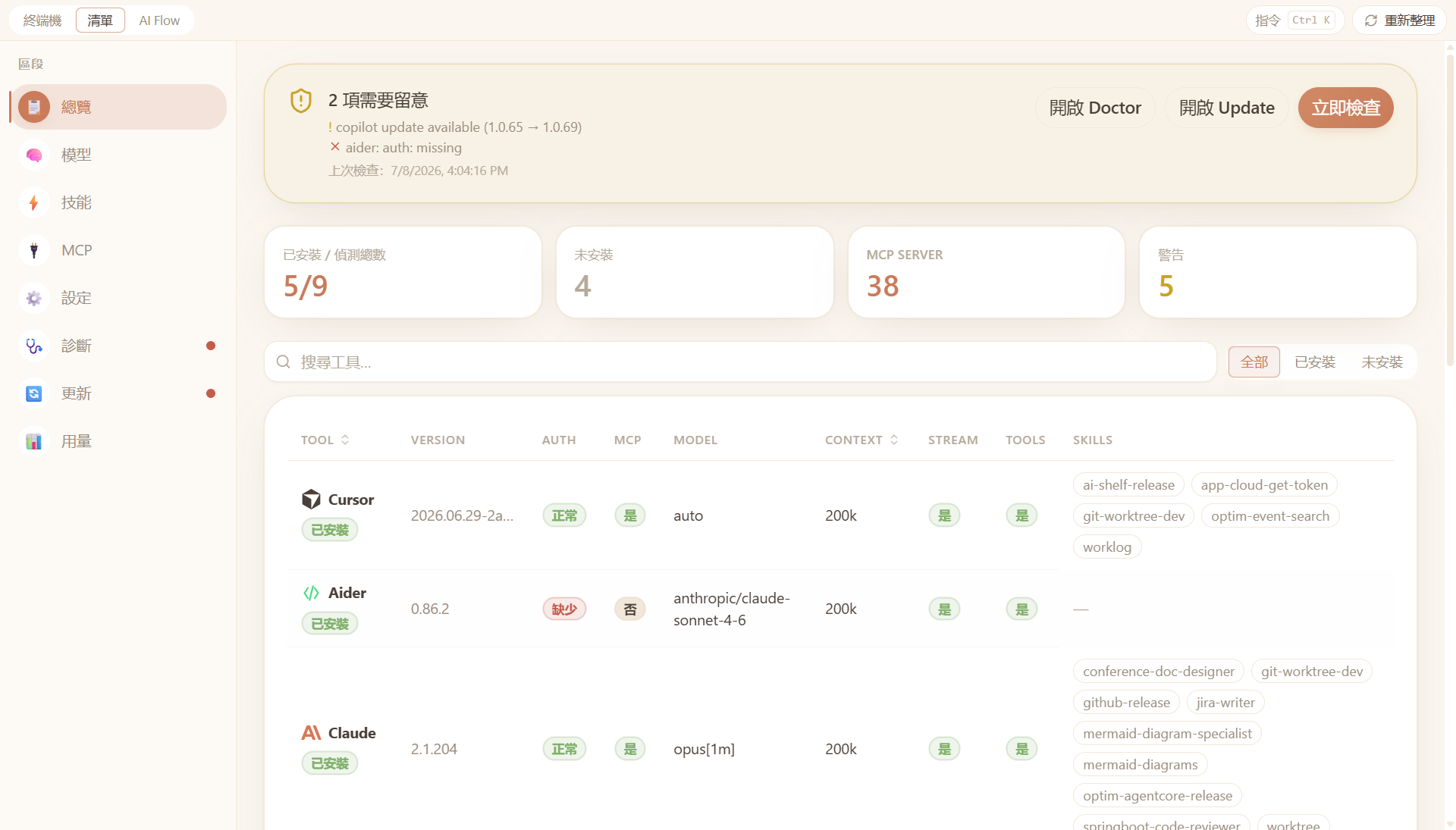Click the 重新整理 refresh button
The image size is (1456, 830).
coord(1399,20)
